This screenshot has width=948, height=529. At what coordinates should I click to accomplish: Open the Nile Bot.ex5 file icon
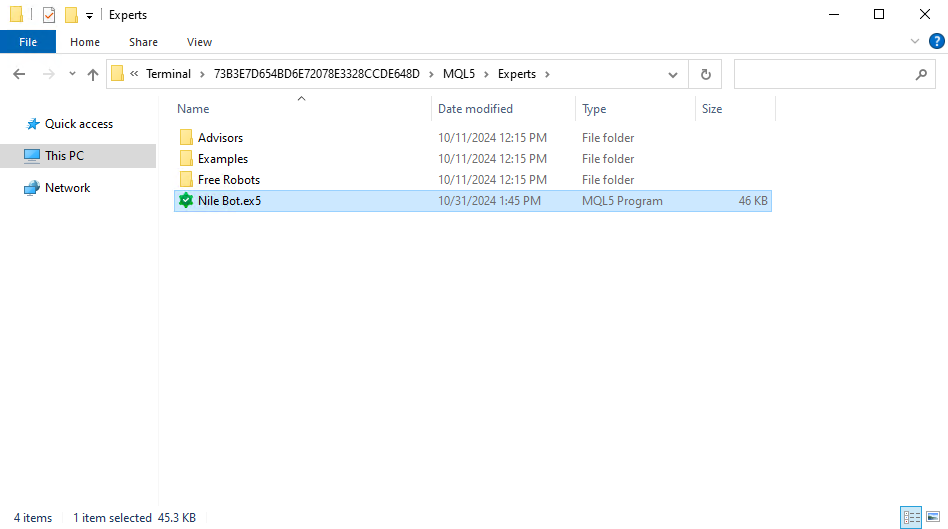click(x=186, y=201)
